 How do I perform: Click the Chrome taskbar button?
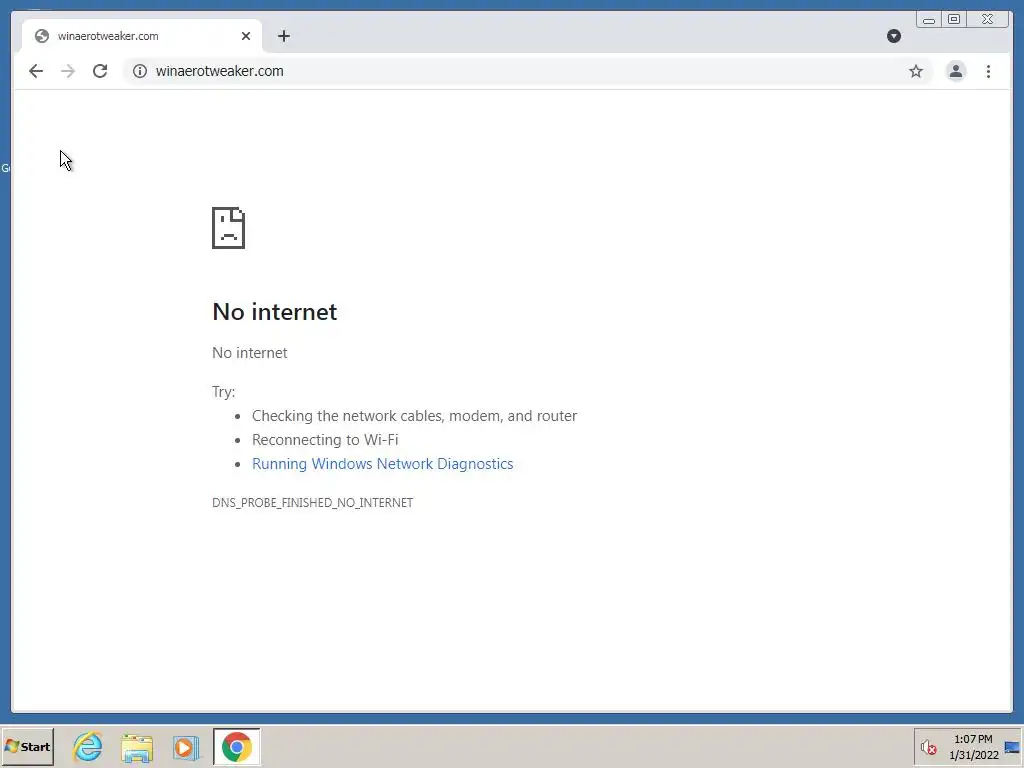click(236, 746)
